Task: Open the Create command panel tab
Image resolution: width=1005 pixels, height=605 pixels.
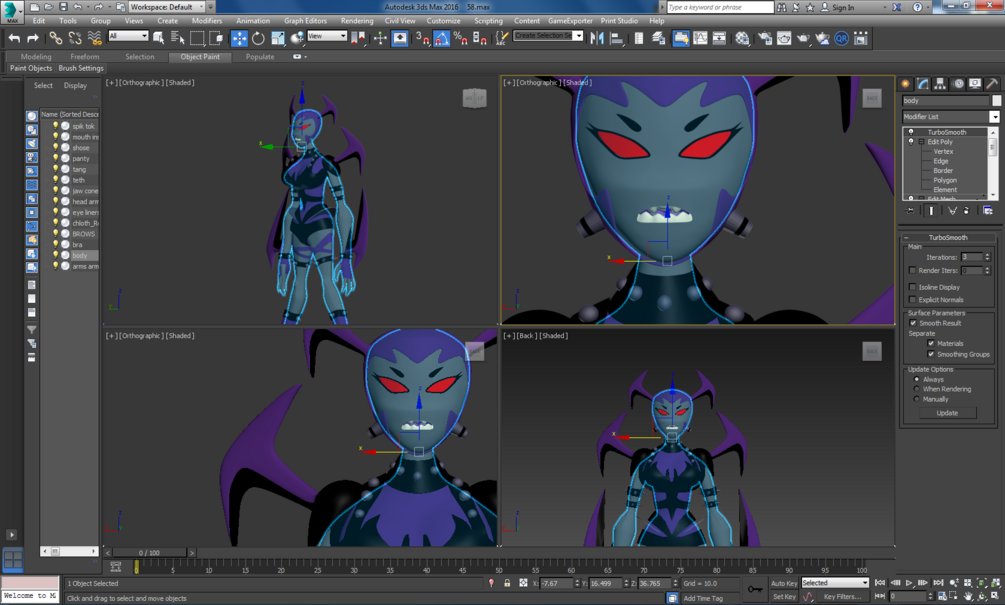Action: pyautogui.click(x=906, y=84)
